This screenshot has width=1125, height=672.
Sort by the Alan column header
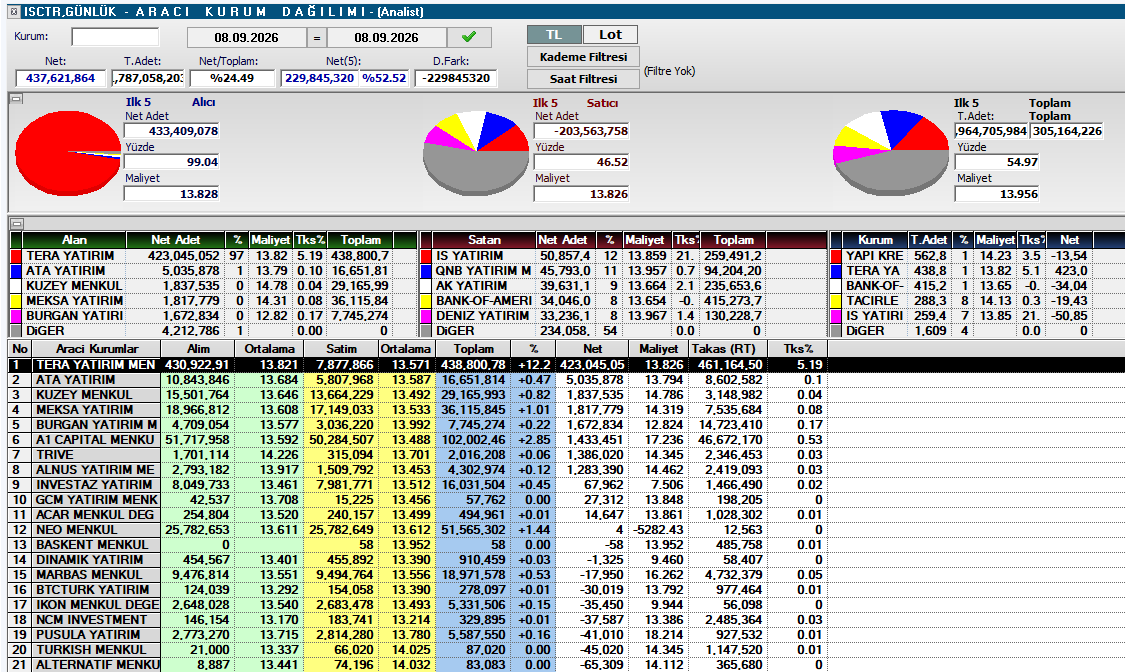pyautogui.click(x=74, y=240)
